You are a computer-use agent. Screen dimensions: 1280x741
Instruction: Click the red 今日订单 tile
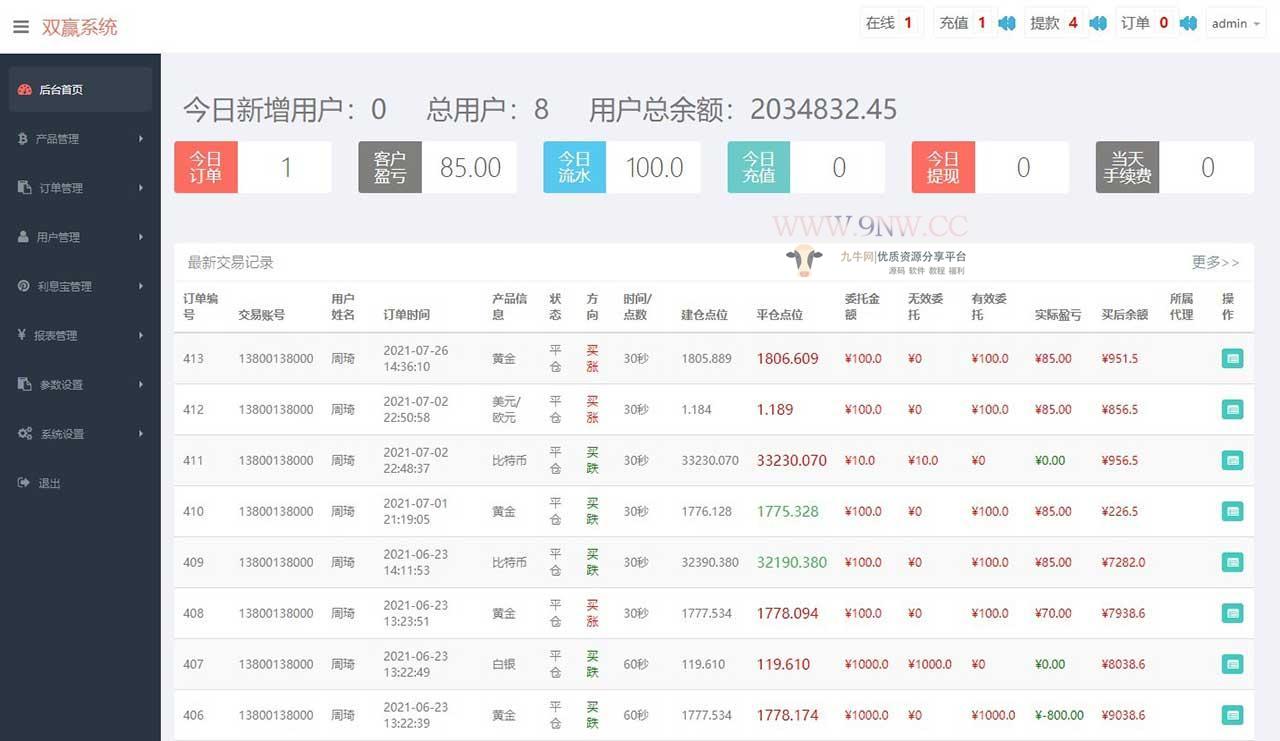[206, 167]
